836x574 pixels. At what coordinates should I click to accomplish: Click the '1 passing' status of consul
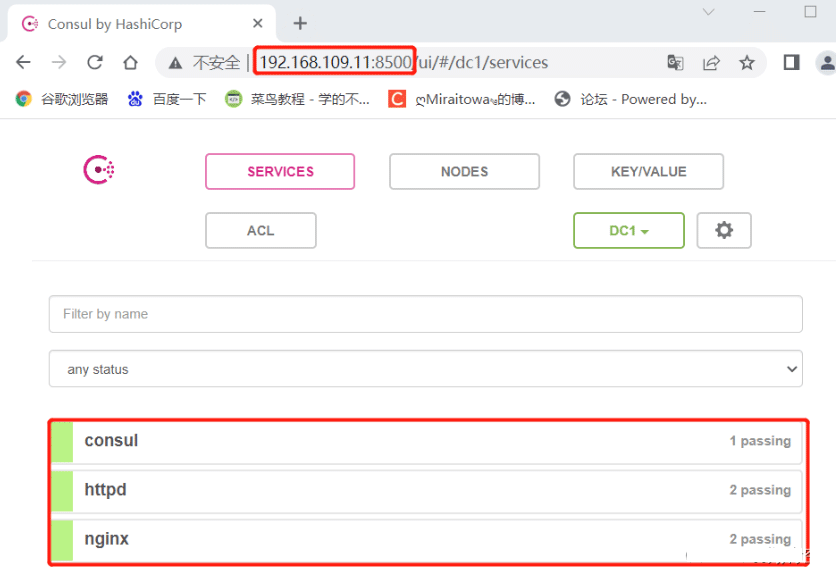[x=760, y=441]
